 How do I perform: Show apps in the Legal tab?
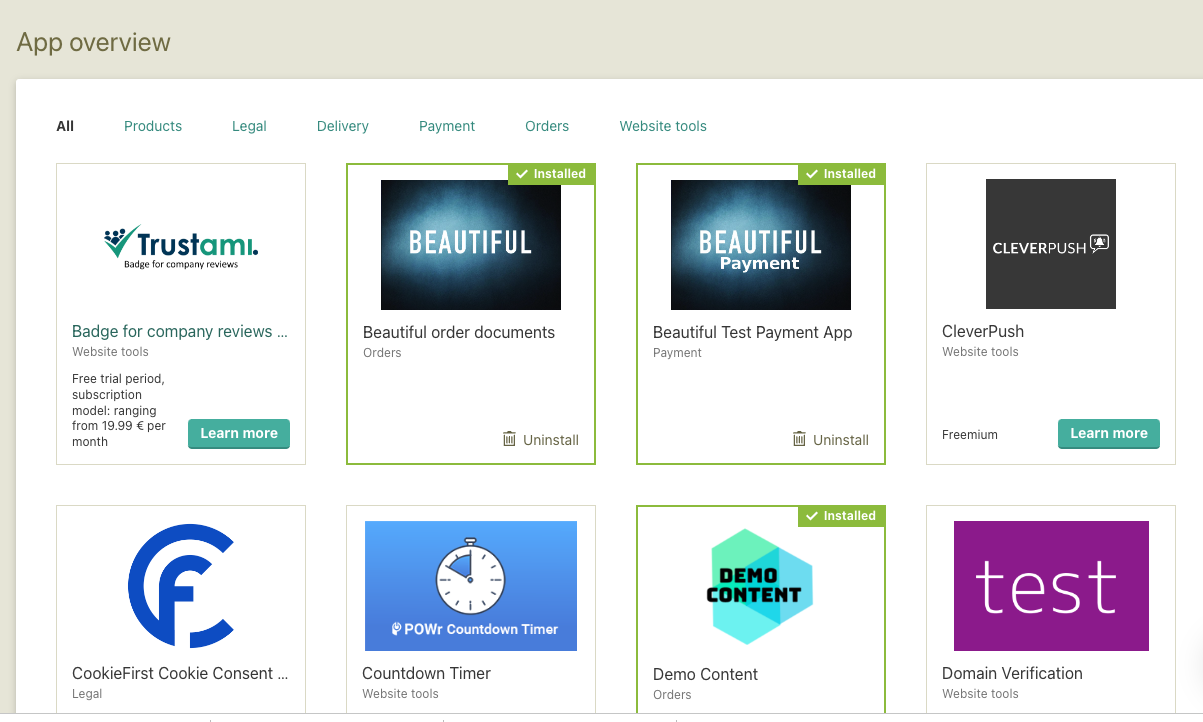pyautogui.click(x=249, y=126)
